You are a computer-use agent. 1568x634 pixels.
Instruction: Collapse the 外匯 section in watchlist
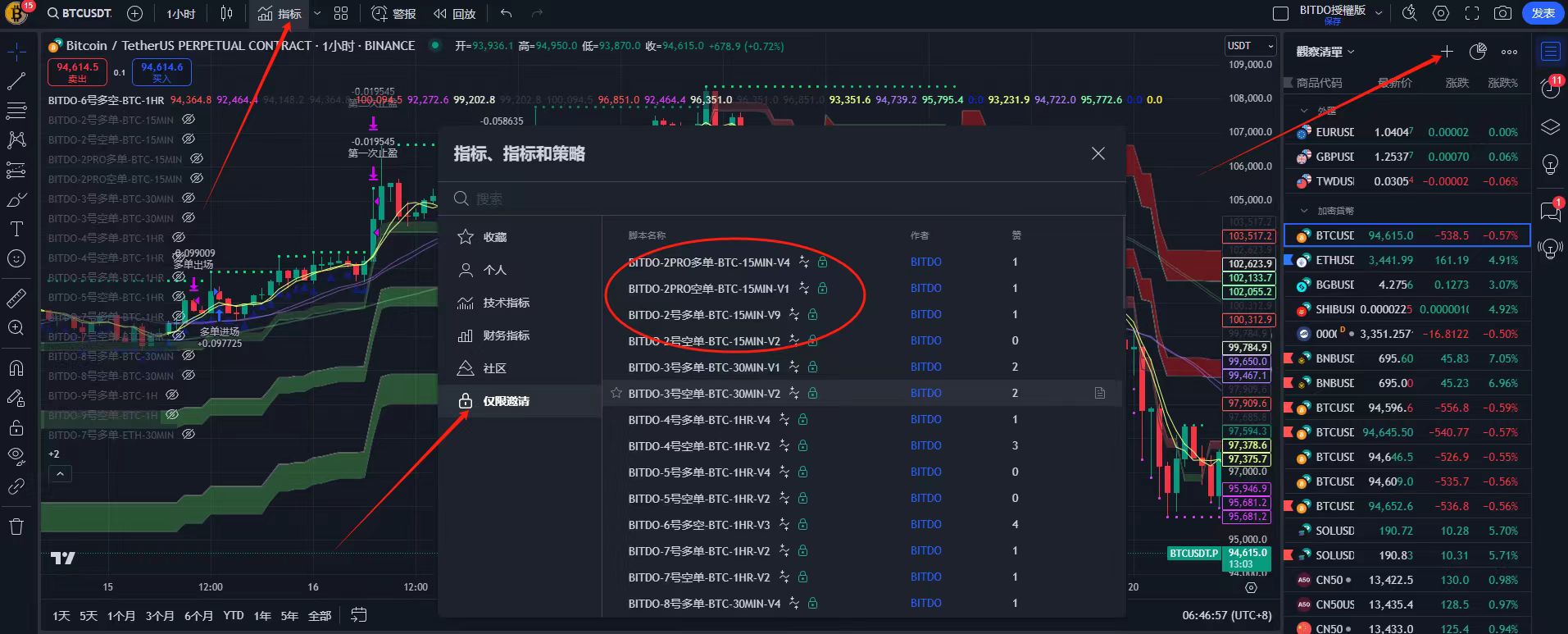(1304, 111)
